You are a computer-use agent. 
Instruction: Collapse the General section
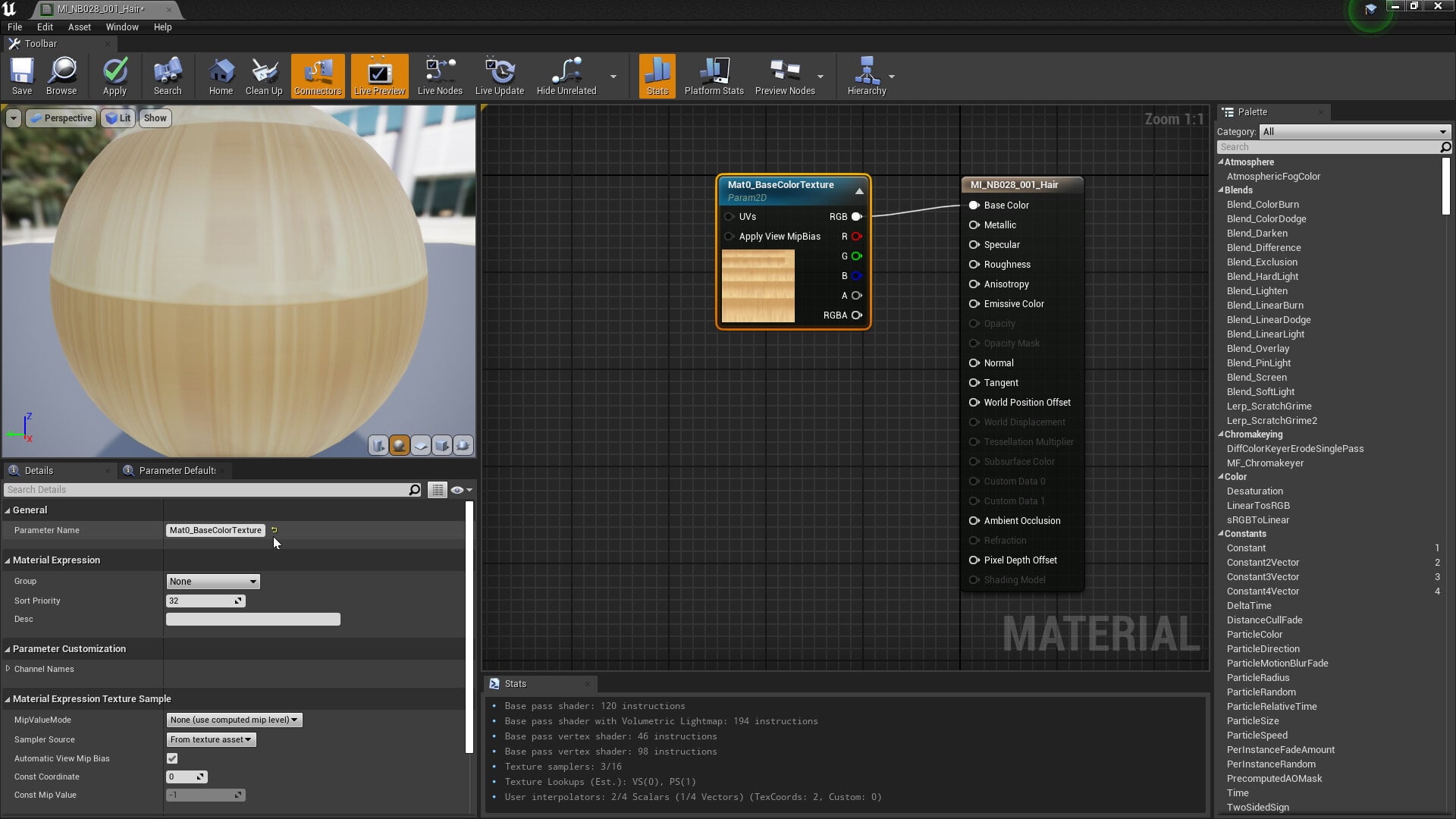coord(8,510)
